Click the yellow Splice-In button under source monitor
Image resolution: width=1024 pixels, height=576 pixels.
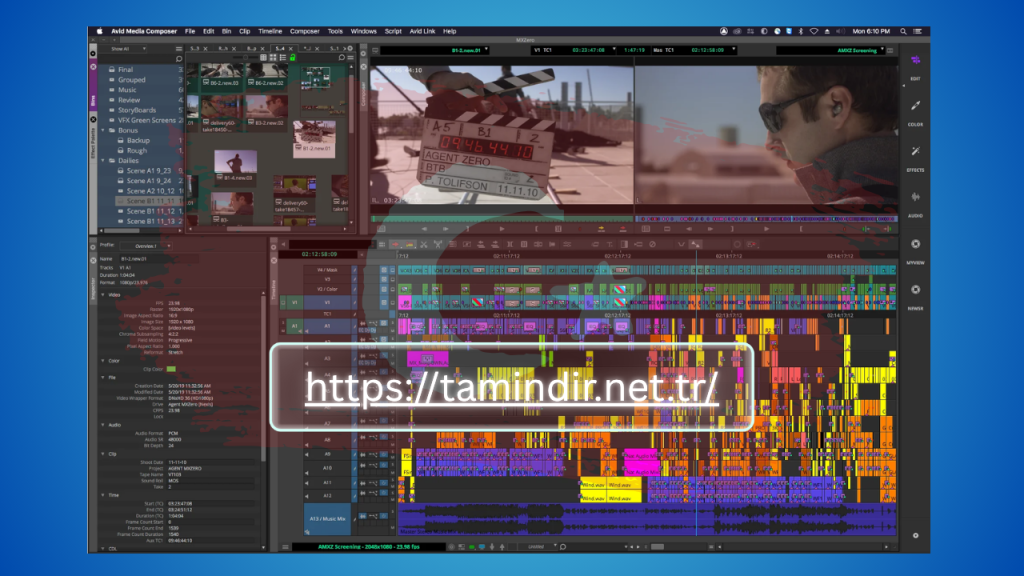tap(601, 229)
